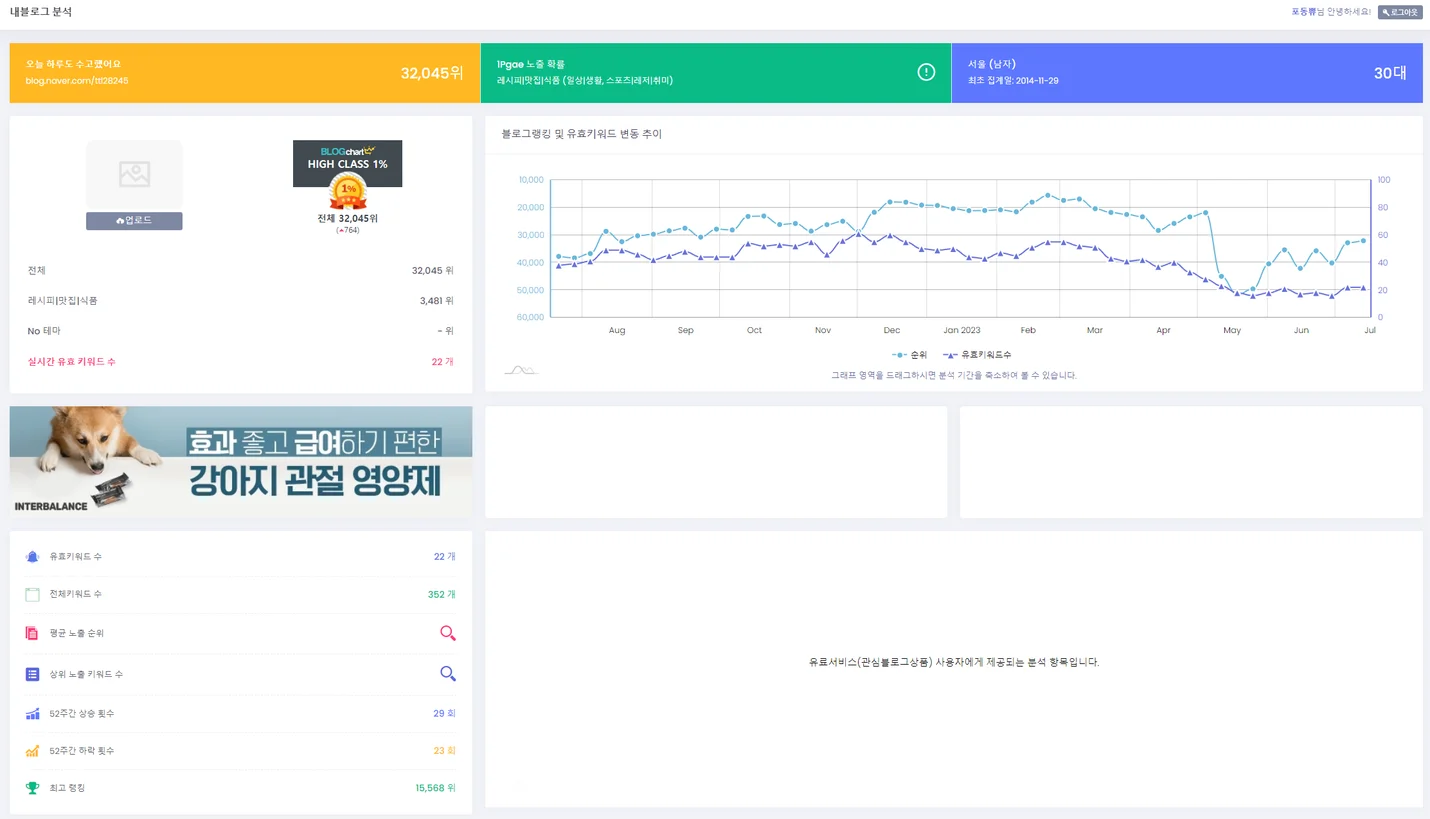The image size is (1430, 819).
Task: Click the mini overview chart icon below the graph
Action: 520,371
